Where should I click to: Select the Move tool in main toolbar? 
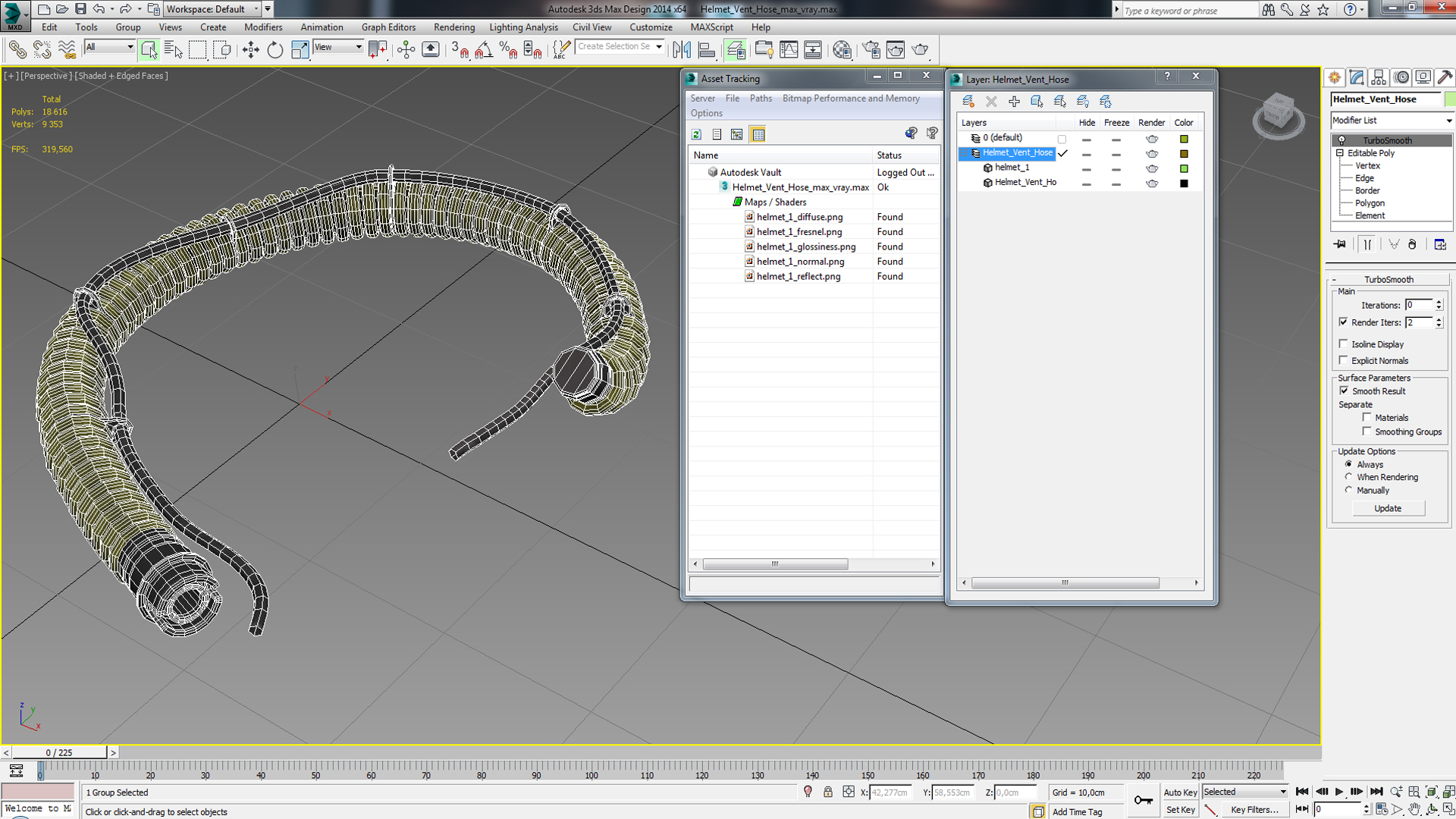250,50
